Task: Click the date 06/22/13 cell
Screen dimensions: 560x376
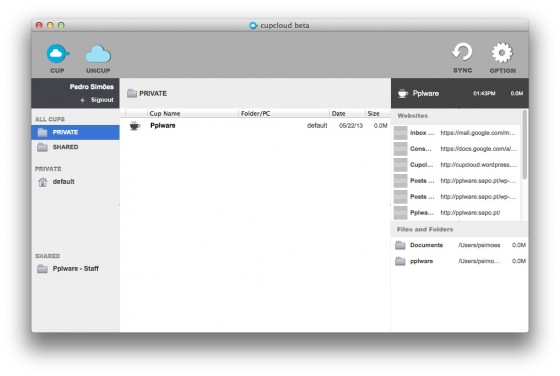Action: 351,126
